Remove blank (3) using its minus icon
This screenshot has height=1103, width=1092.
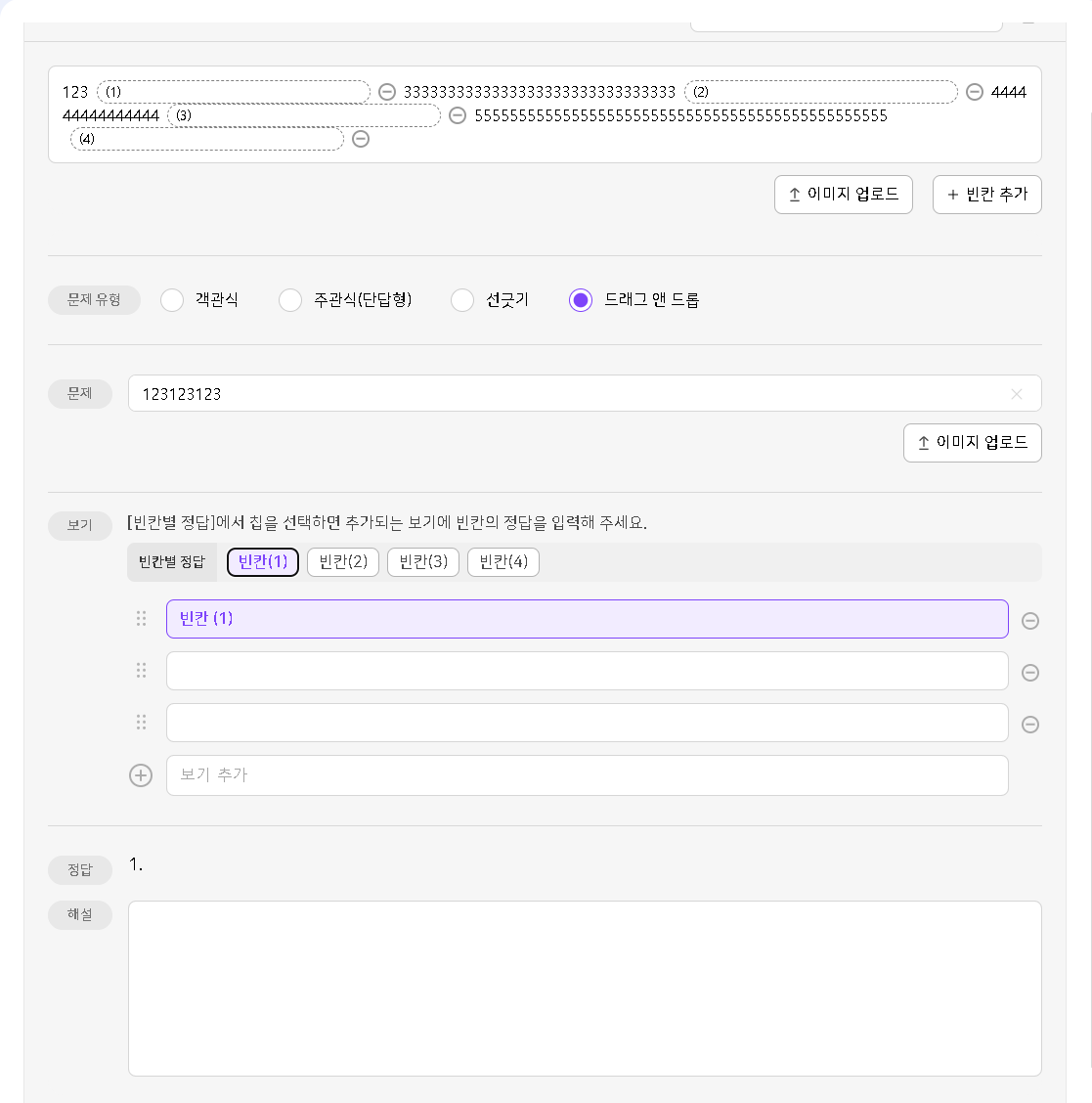pos(458,115)
